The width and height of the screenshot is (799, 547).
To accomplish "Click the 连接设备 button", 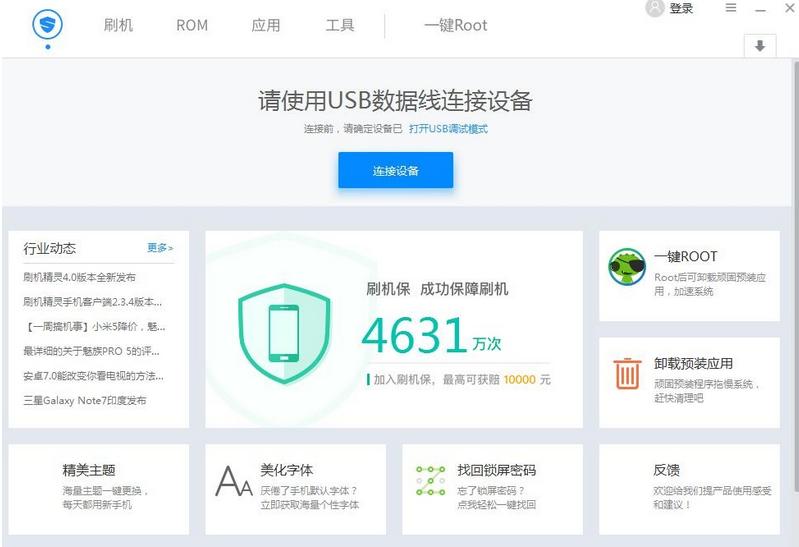I will tap(395, 170).
